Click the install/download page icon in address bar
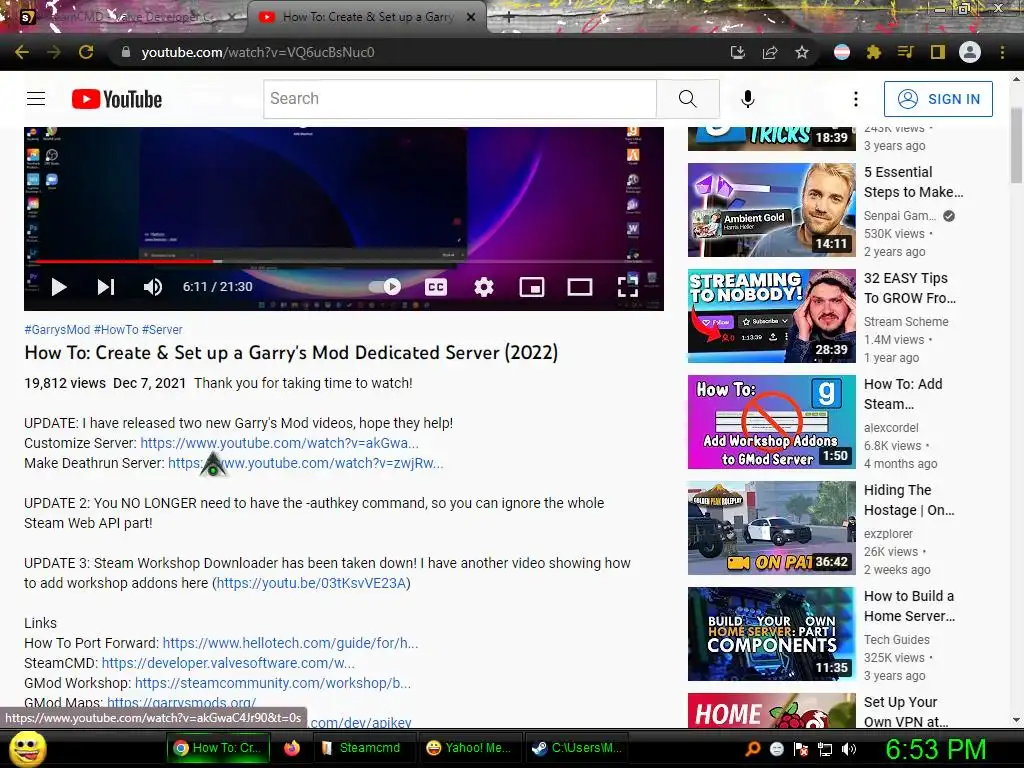 [738, 52]
